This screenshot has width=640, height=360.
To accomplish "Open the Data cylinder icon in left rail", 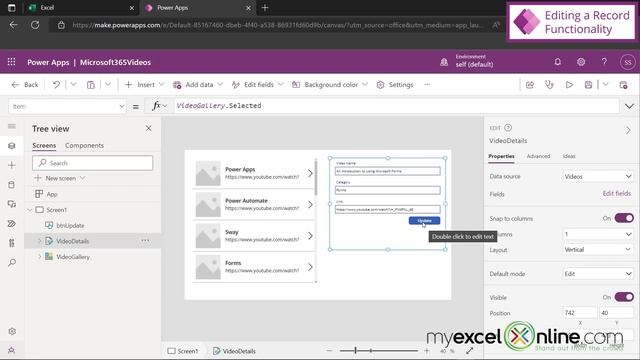I will [12, 184].
